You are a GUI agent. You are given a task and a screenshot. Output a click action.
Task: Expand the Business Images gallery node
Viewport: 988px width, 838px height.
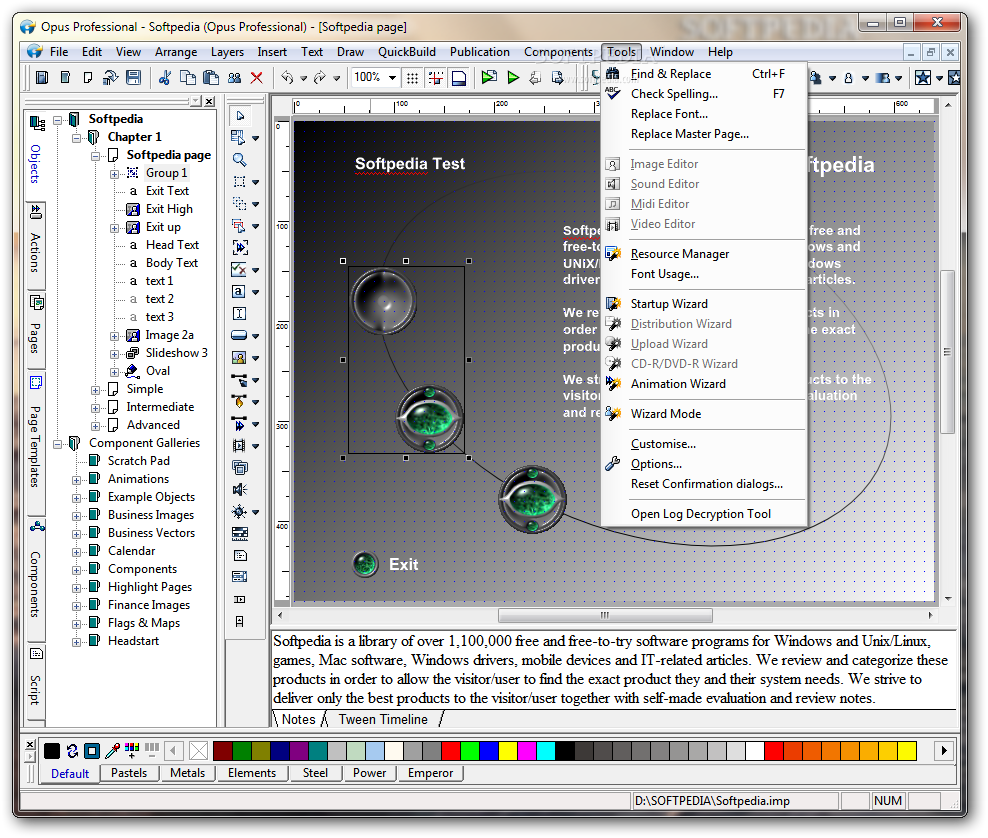pyautogui.click(x=76, y=516)
